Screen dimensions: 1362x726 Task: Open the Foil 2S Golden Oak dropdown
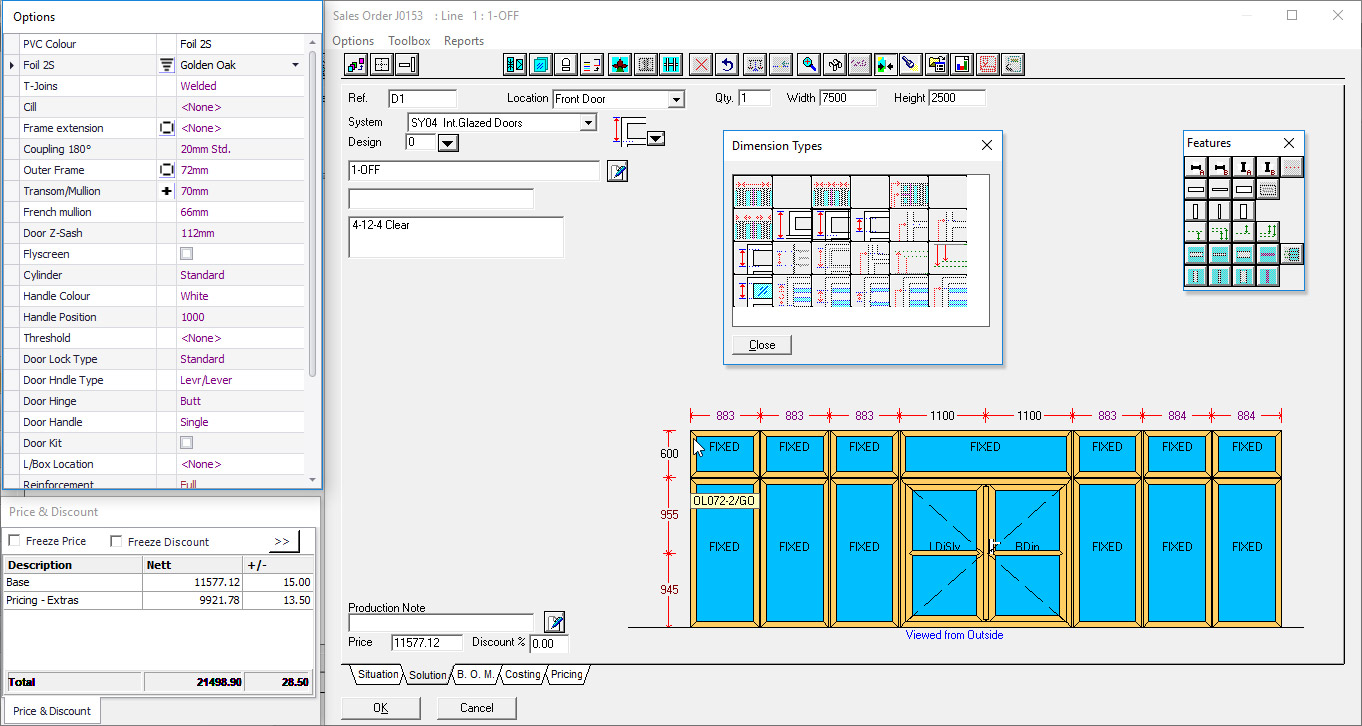tap(295, 65)
